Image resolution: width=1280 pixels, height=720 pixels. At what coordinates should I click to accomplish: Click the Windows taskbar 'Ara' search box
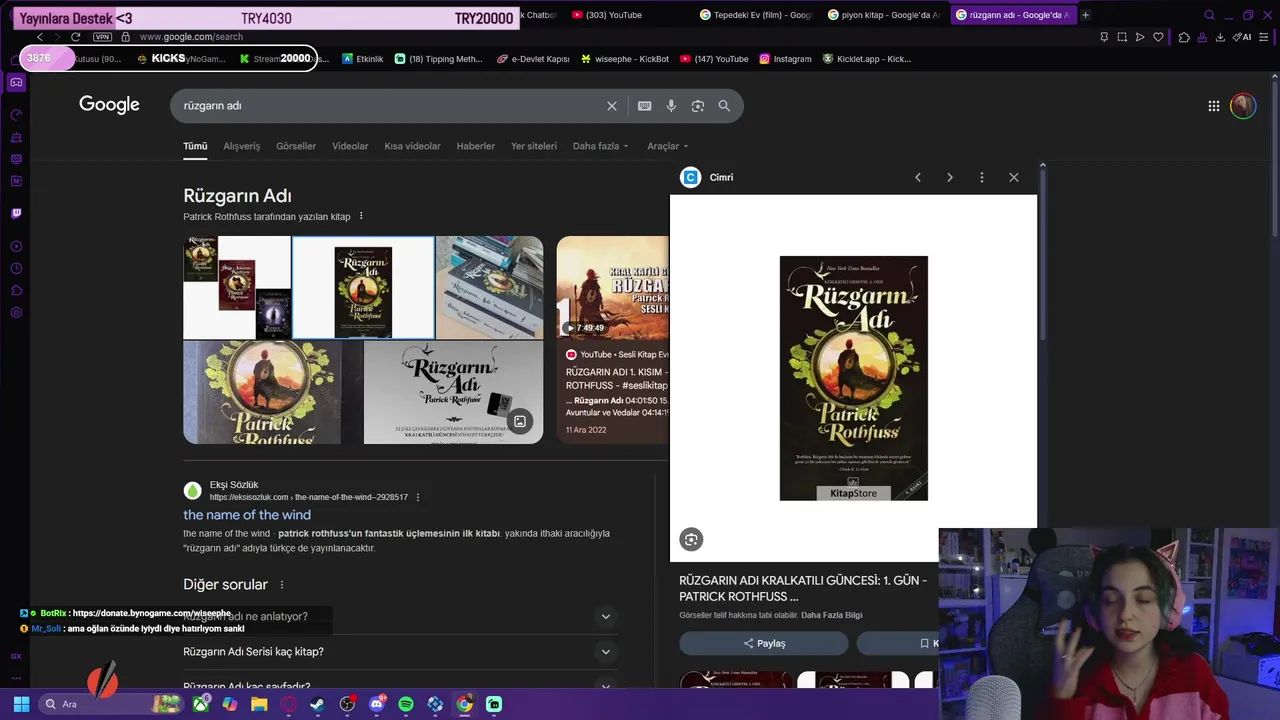(x=110, y=704)
